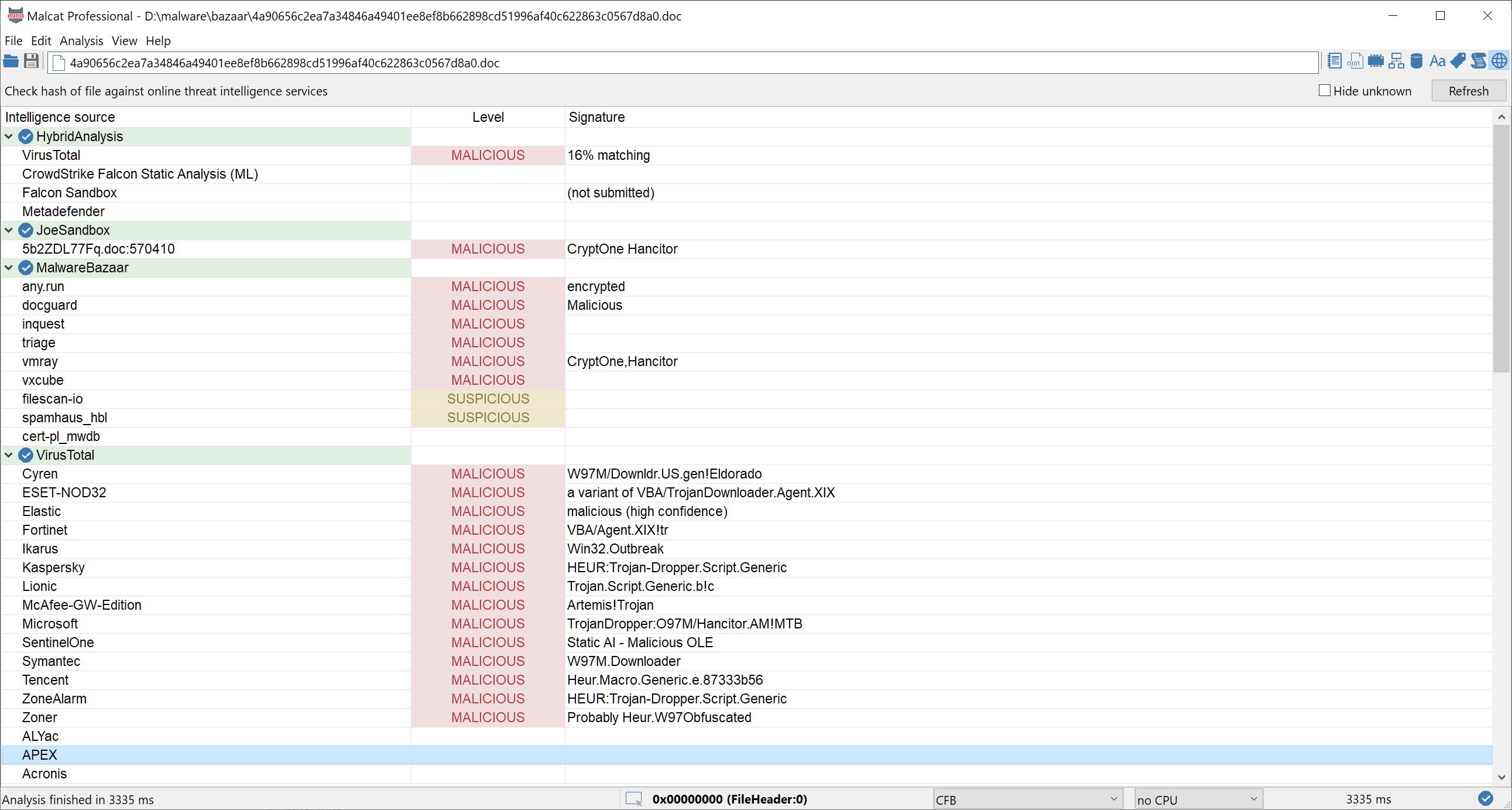Click the 'TrojanDropper:O97M/Hancitor.AM!MTB' signature

point(684,624)
